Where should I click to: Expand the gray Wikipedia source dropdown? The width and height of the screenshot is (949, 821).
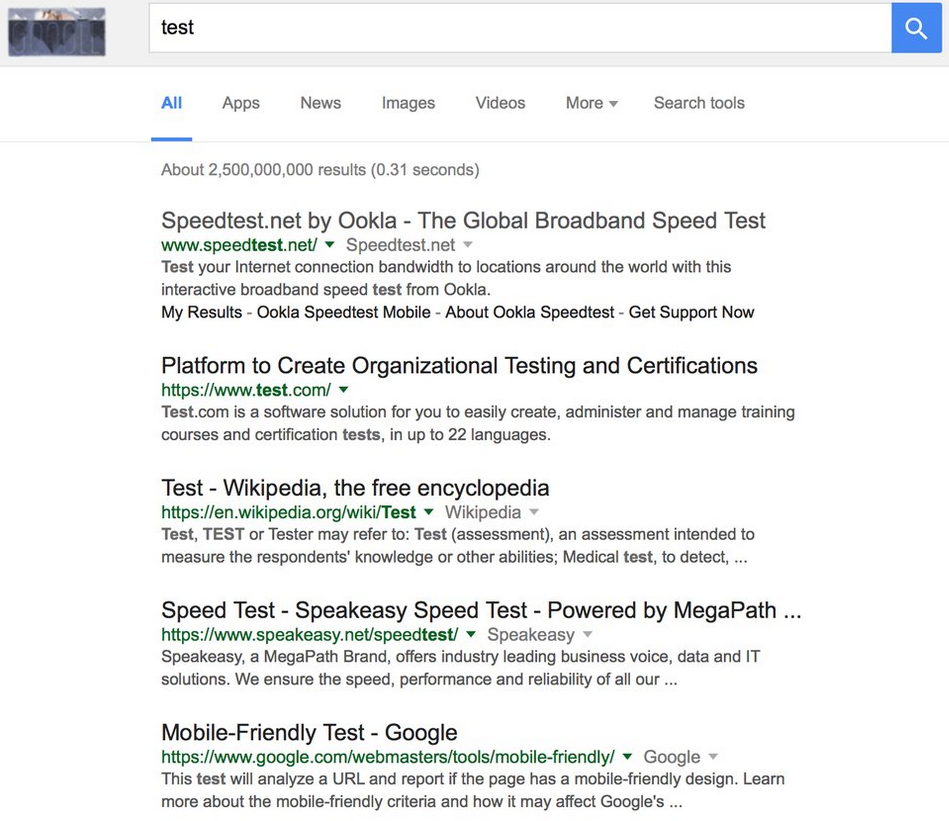[x=534, y=513]
